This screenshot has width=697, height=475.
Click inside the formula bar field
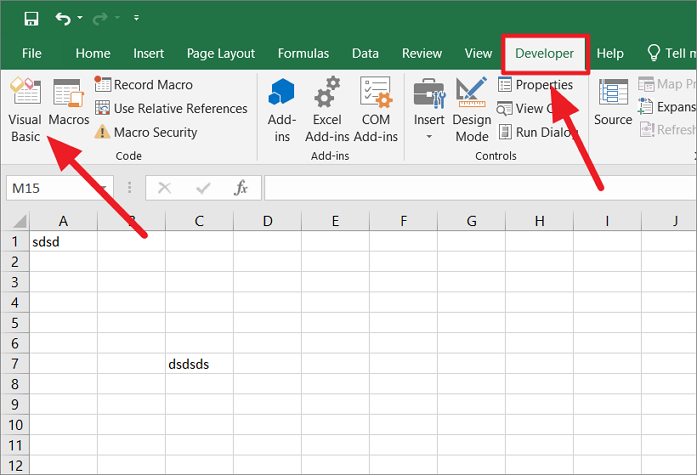point(480,188)
